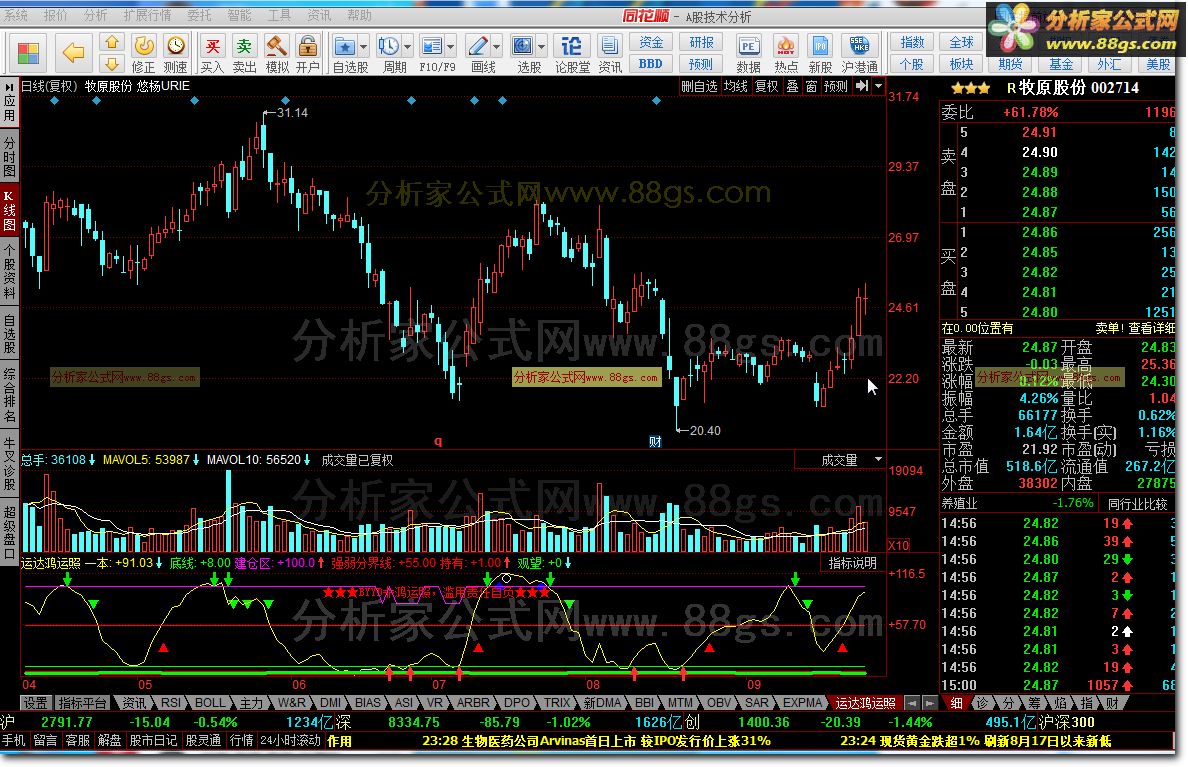Click the 20.40 low price label

point(705,430)
